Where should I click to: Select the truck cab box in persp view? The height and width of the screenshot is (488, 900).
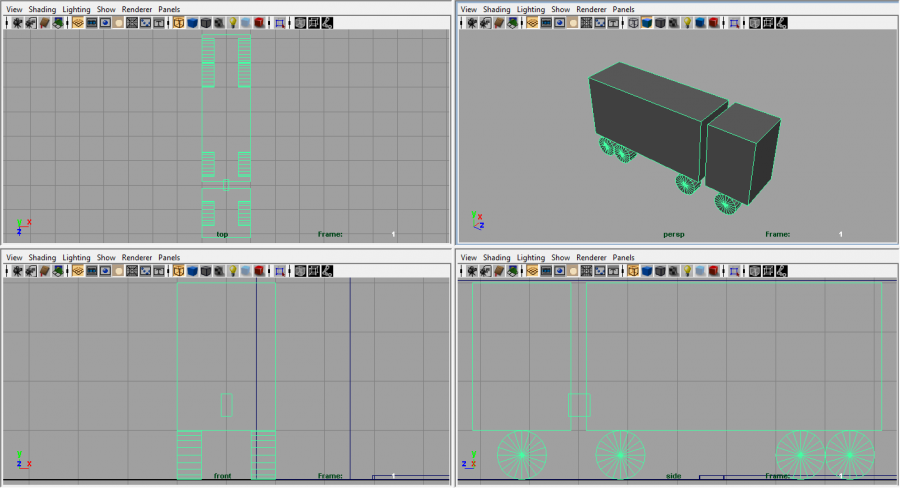[743, 154]
